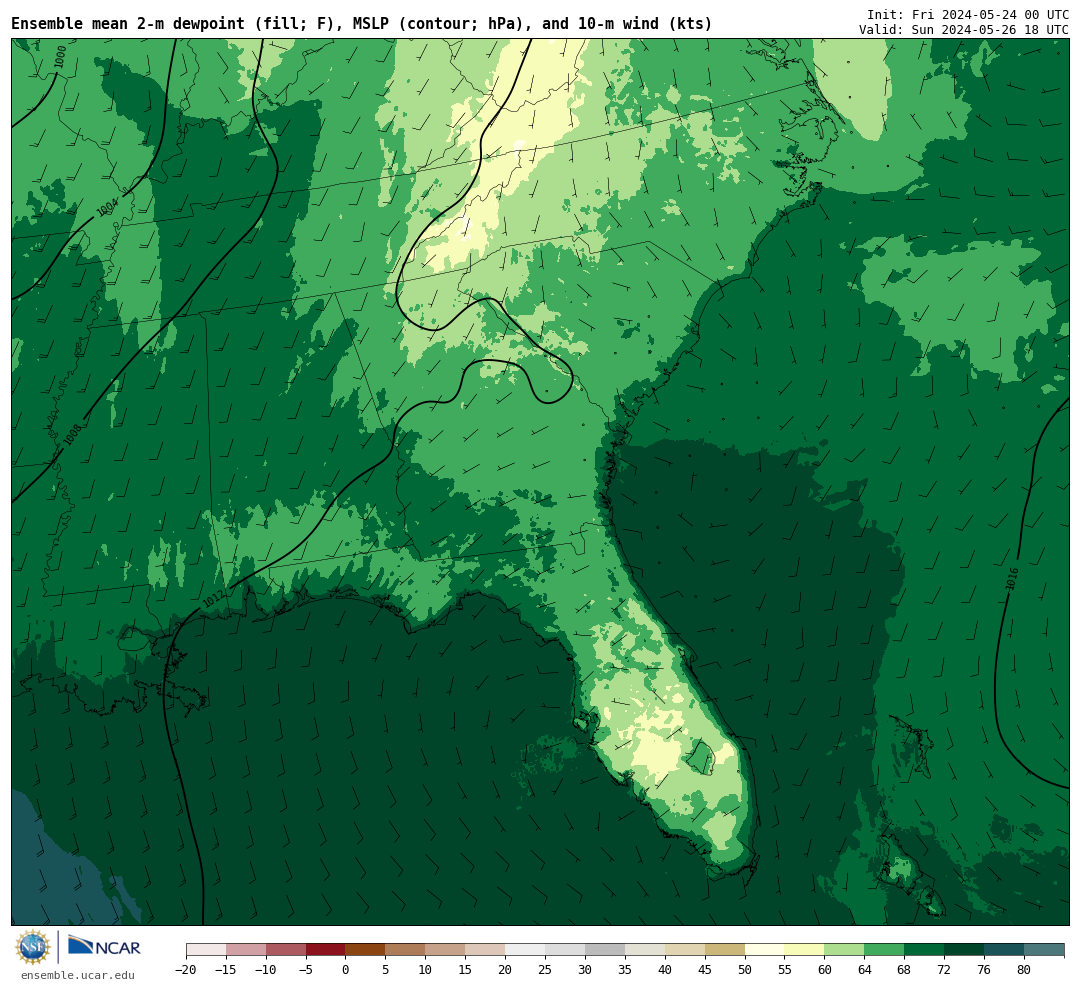
Task: Click the 64 colorbar tick label
Action: coord(865,969)
